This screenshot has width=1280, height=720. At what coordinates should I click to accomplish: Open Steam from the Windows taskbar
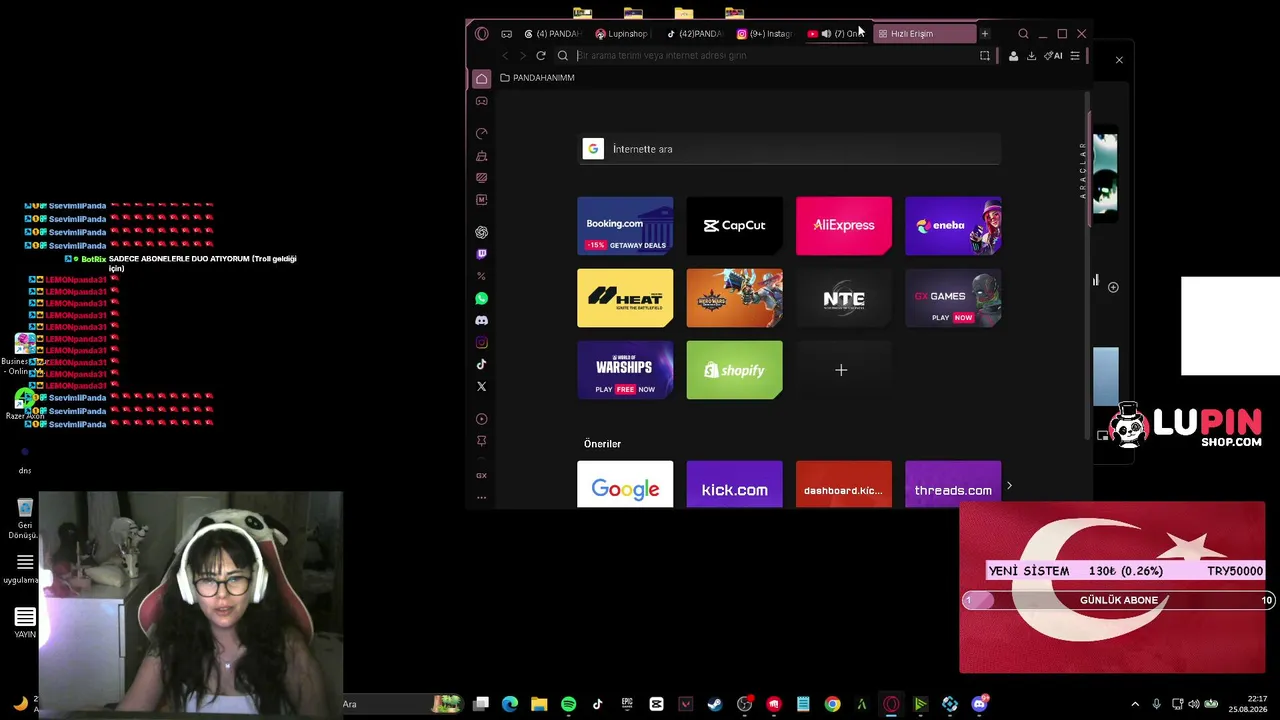715,704
